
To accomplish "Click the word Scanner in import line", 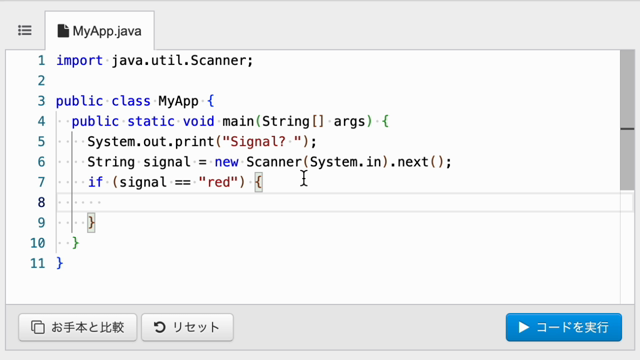I will pyautogui.click(x=218, y=60).
